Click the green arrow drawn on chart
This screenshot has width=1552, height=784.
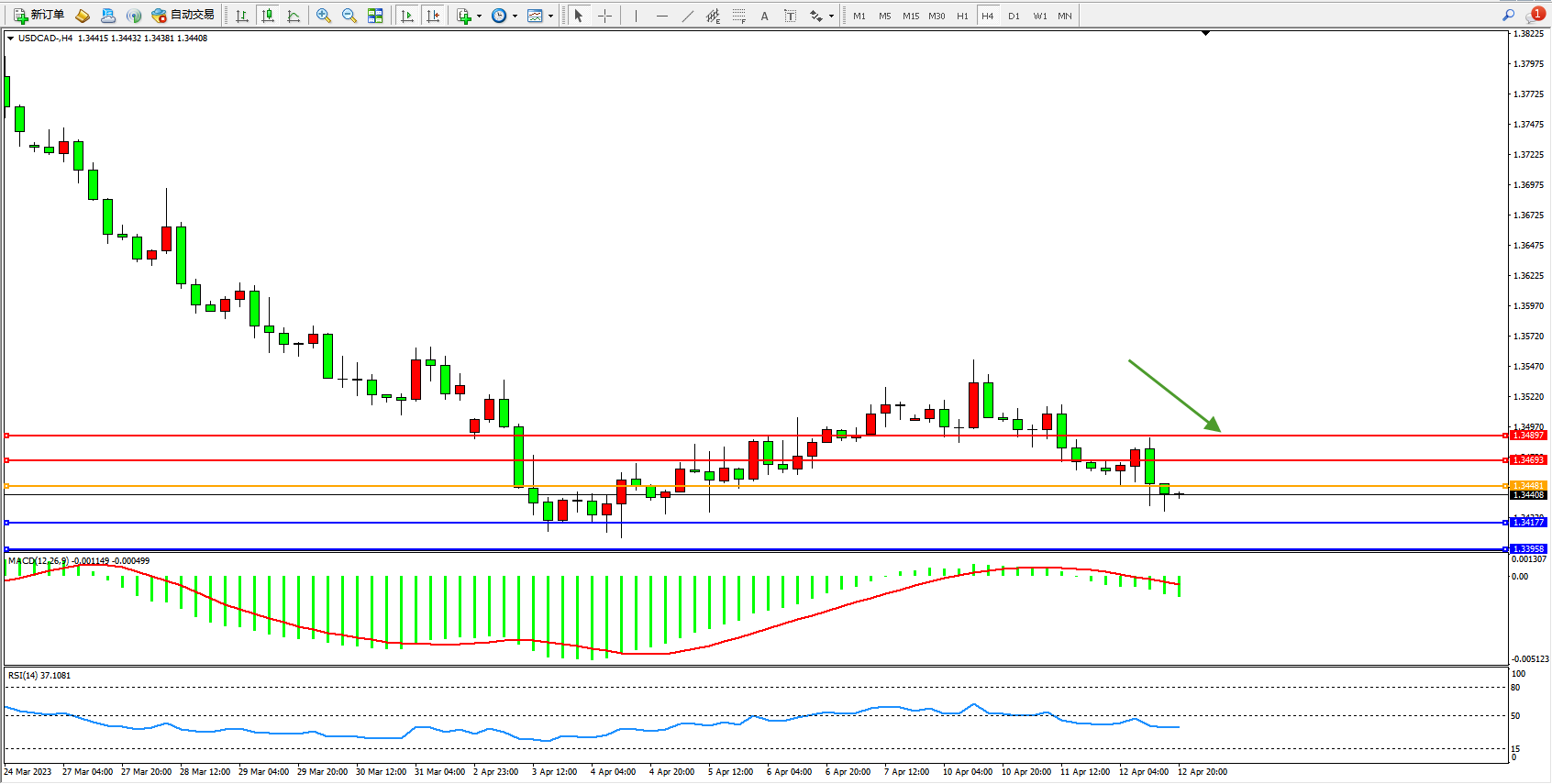[1174, 394]
